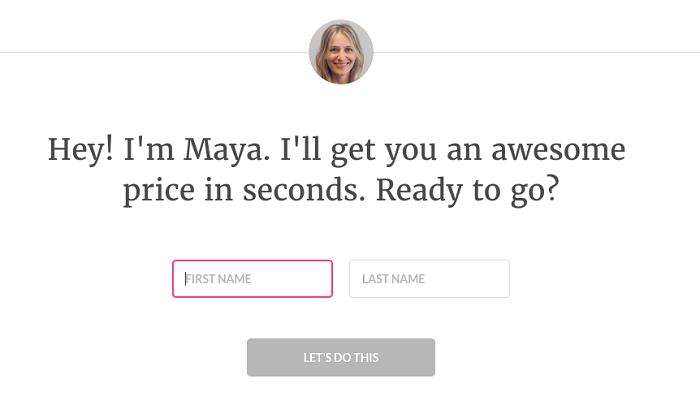This screenshot has height=409, width=700.
Task: Submit with the gray Let's Do This button
Action: (341, 358)
